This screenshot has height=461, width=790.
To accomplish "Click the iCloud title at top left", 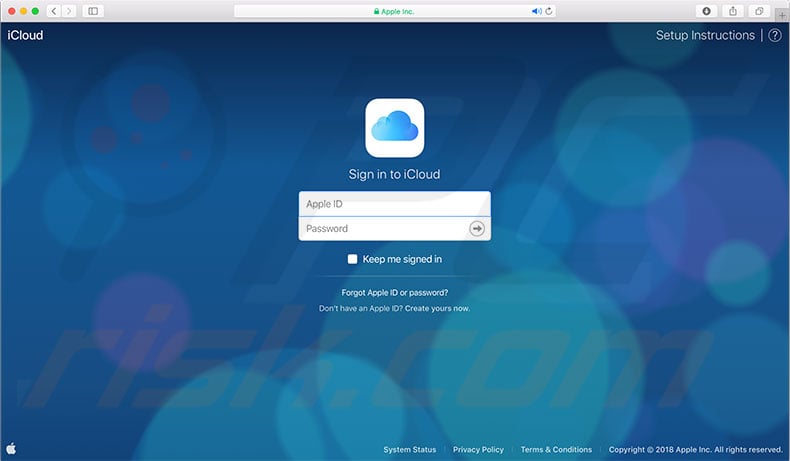I will click(25, 35).
